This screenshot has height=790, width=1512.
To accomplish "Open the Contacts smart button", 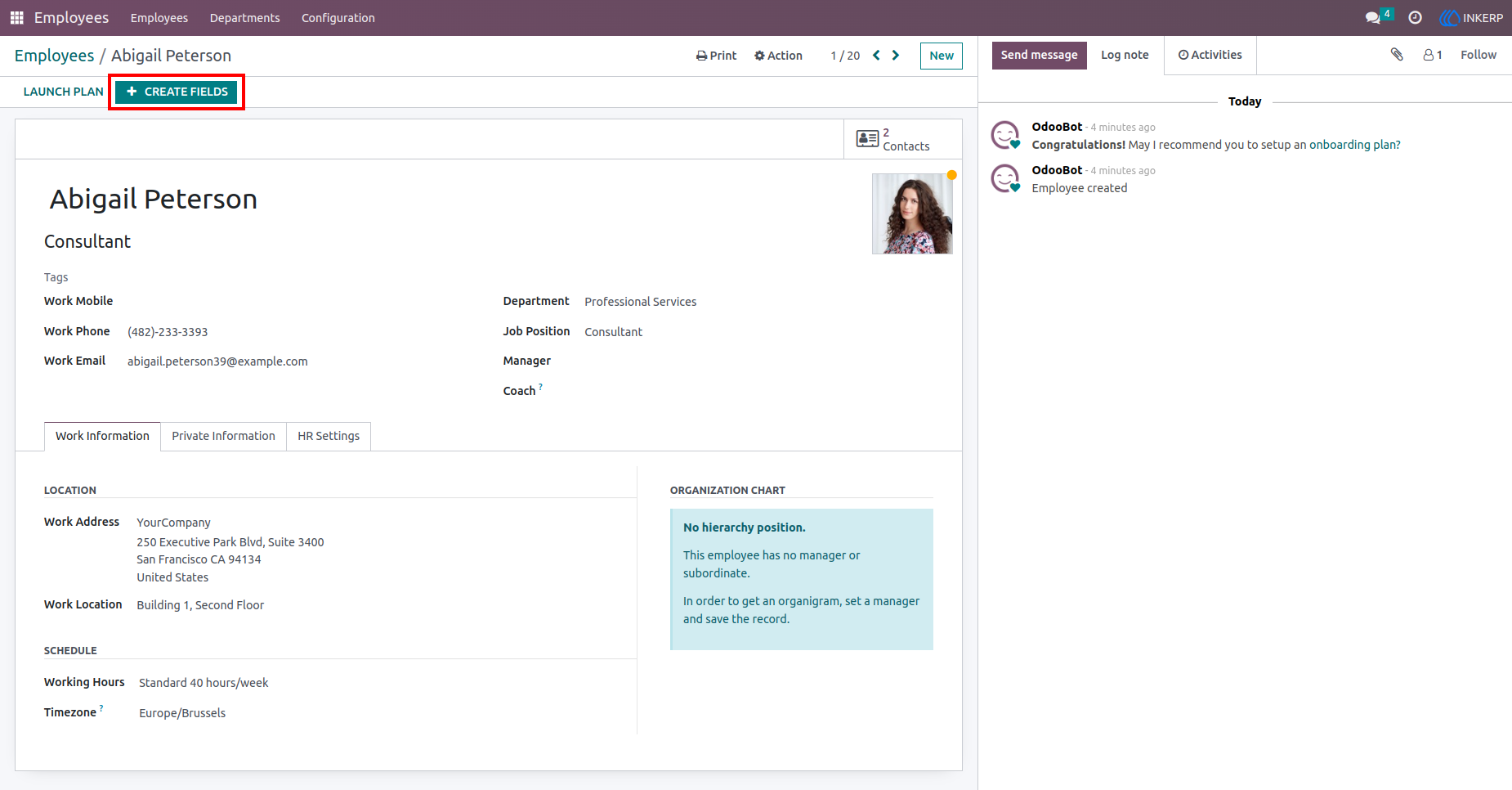I will 902,139.
